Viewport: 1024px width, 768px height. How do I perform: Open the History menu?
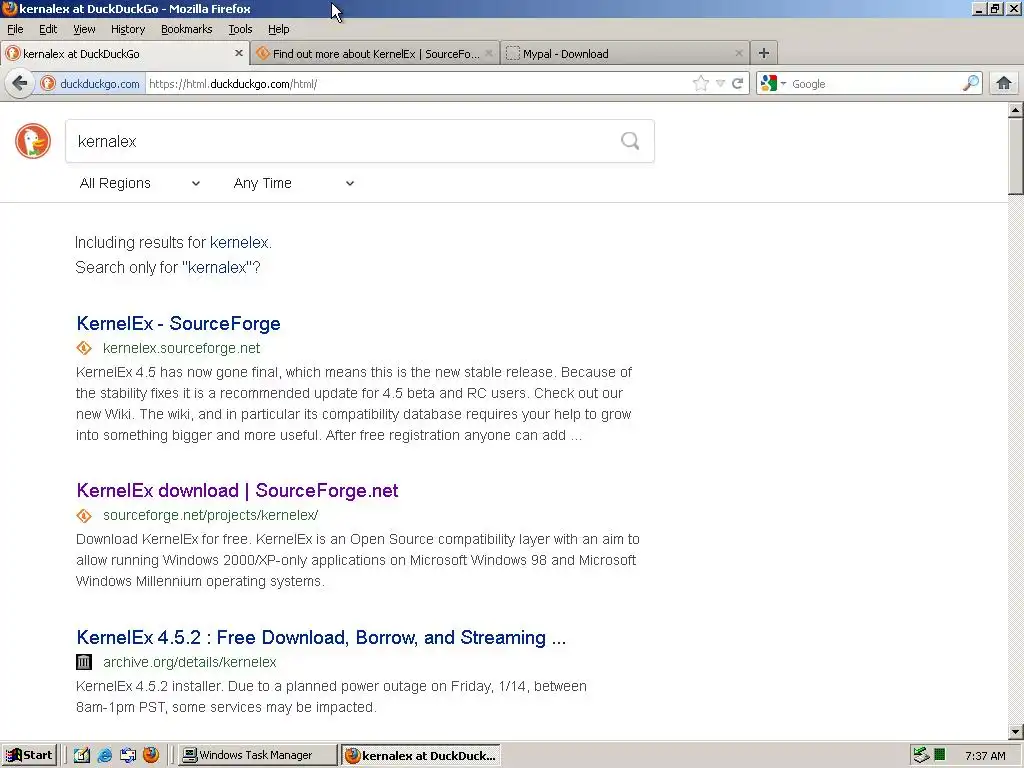(x=127, y=29)
